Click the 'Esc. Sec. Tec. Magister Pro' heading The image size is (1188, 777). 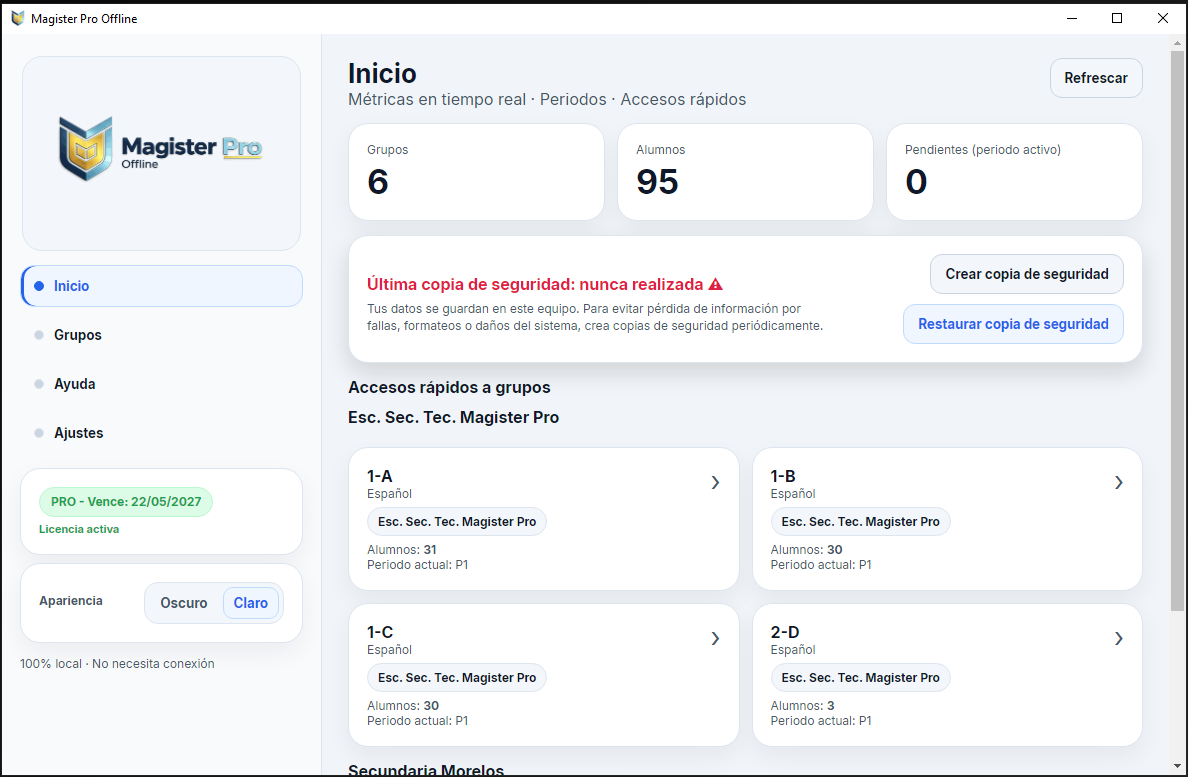coord(453,417)
